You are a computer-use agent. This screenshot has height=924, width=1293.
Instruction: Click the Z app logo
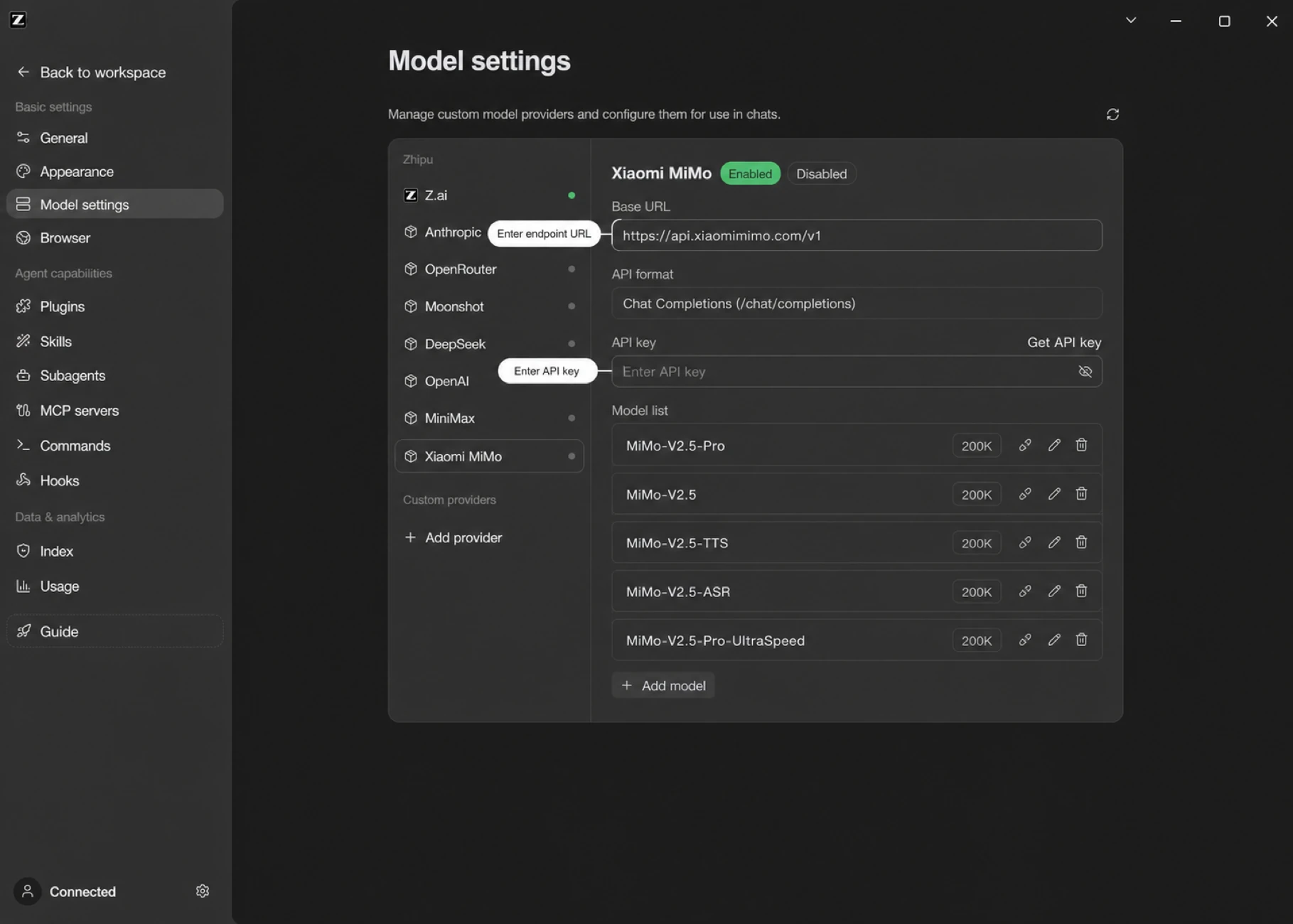click(18, 20)
